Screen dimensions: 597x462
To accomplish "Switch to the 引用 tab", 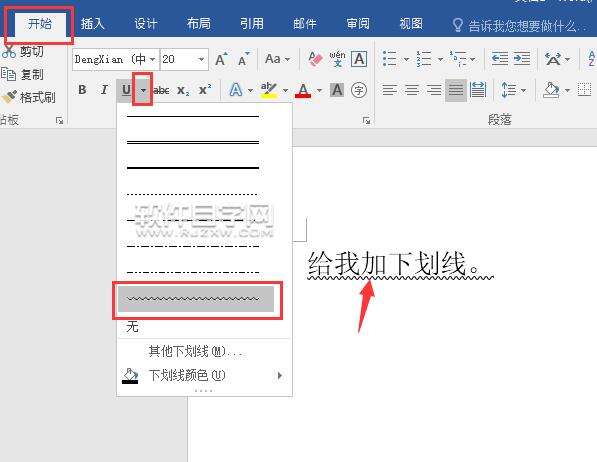I will point(252,24).
